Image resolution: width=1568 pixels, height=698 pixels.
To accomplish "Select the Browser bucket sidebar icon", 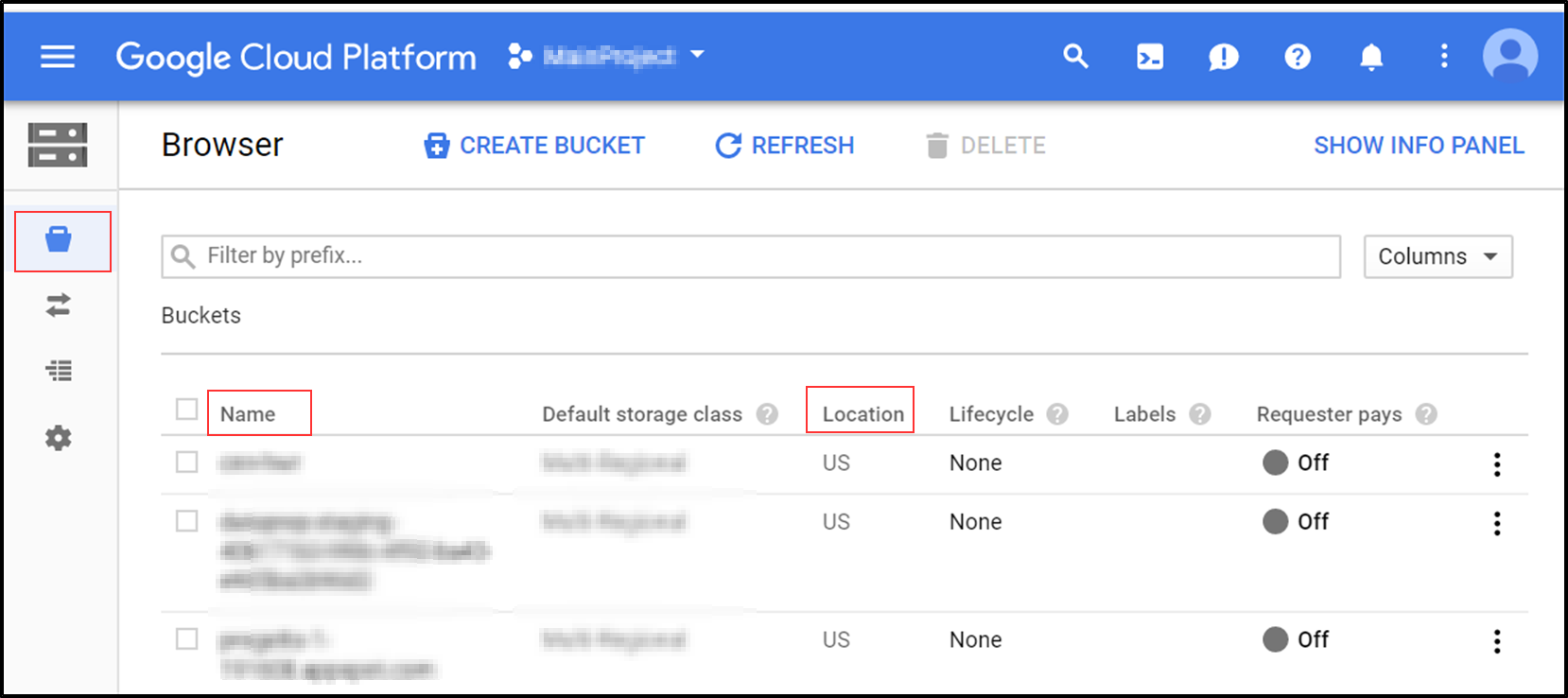I will 59,239.
